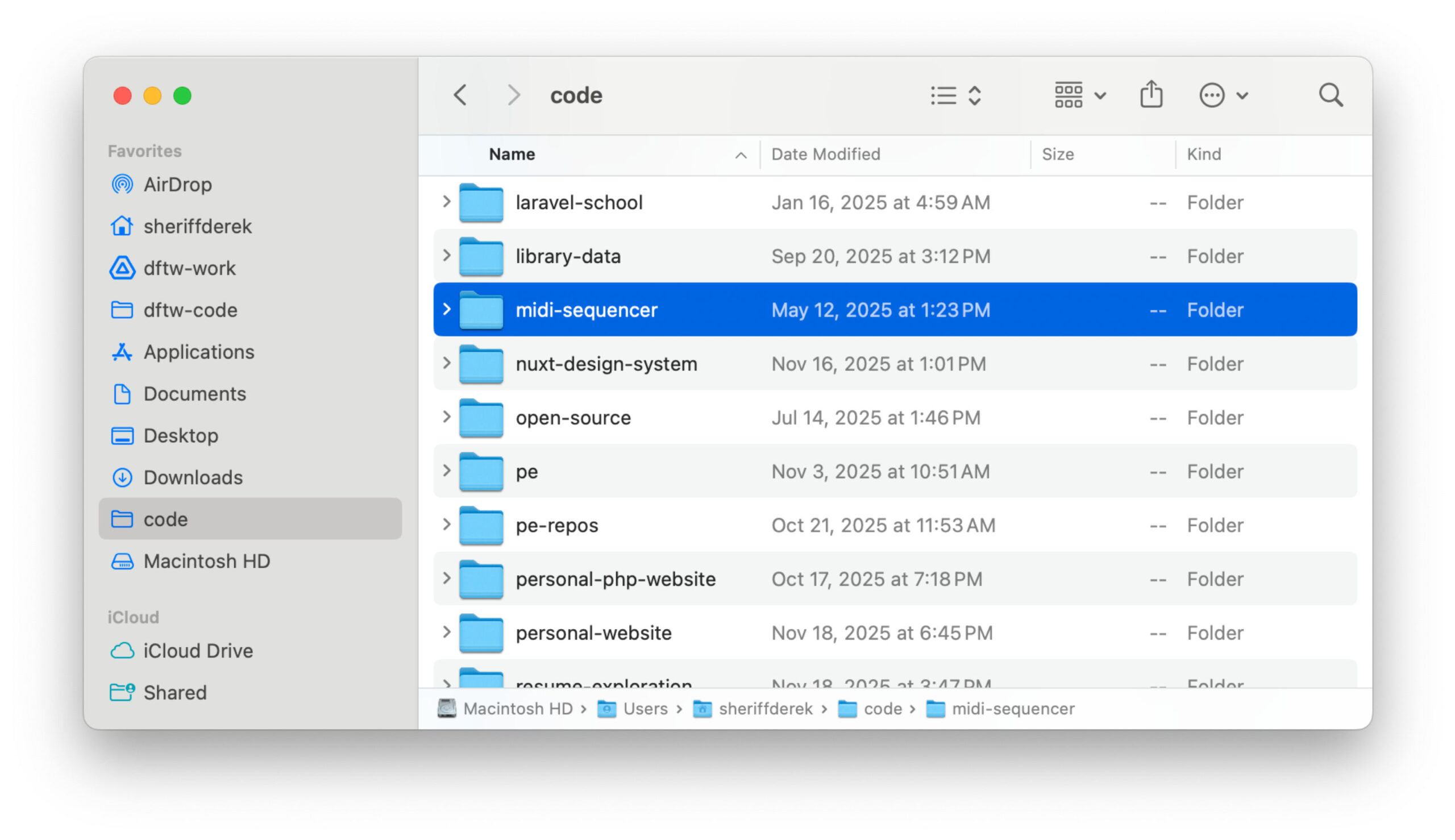Expand the midi-sequencer folder

pyautogui.click(x=446, y=310)
